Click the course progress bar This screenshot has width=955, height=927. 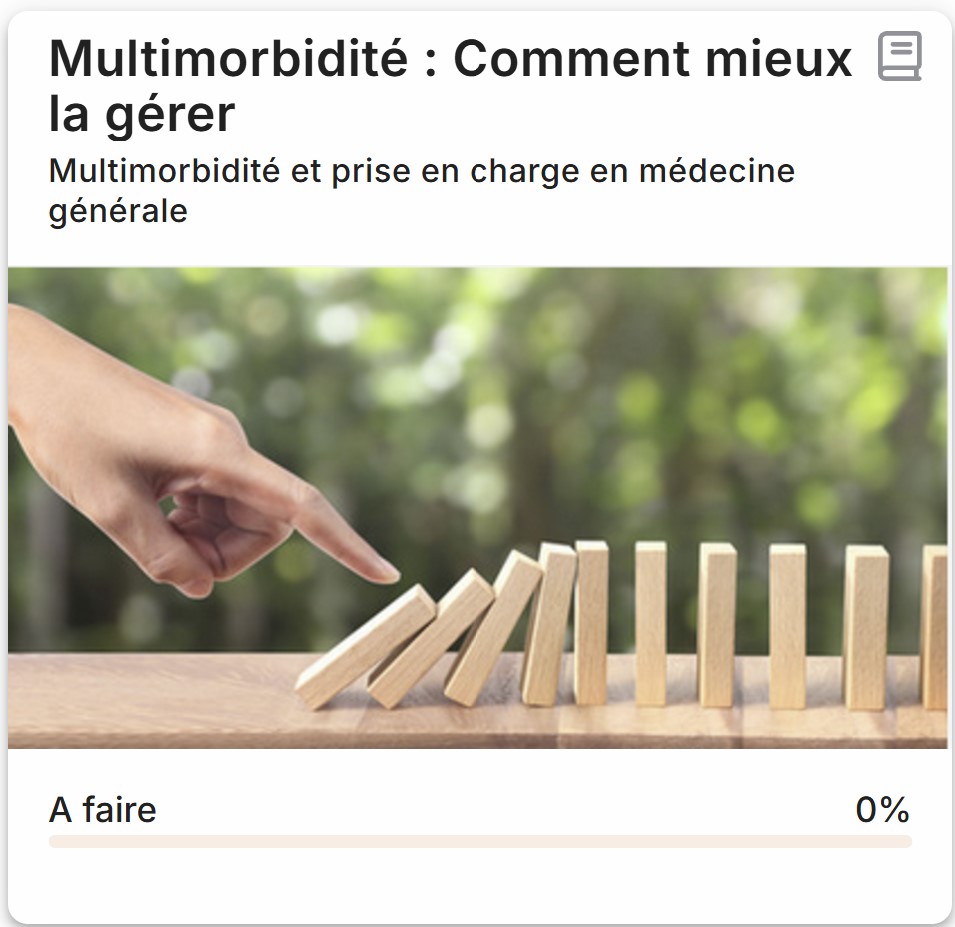click(480, 842)
